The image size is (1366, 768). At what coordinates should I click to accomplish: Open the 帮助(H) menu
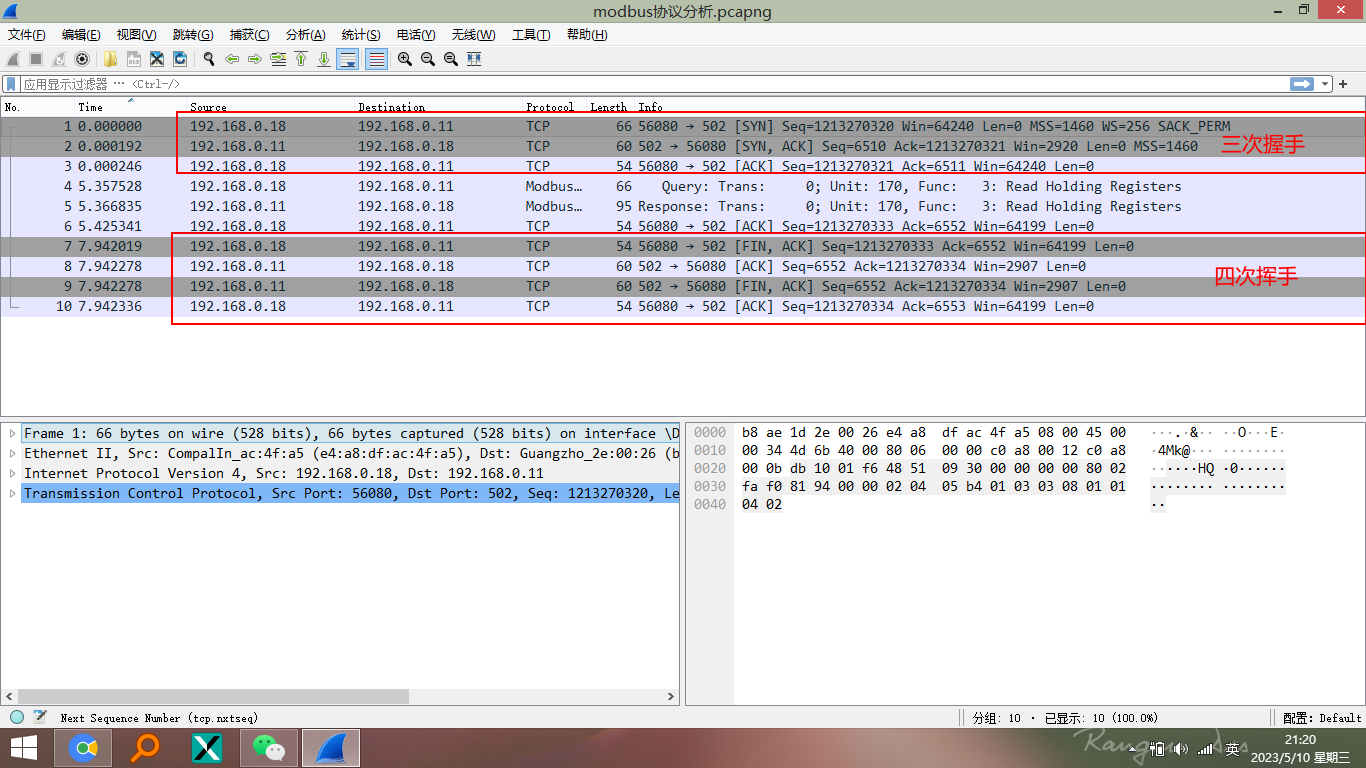pyautogui.click(x=587, y=34)
